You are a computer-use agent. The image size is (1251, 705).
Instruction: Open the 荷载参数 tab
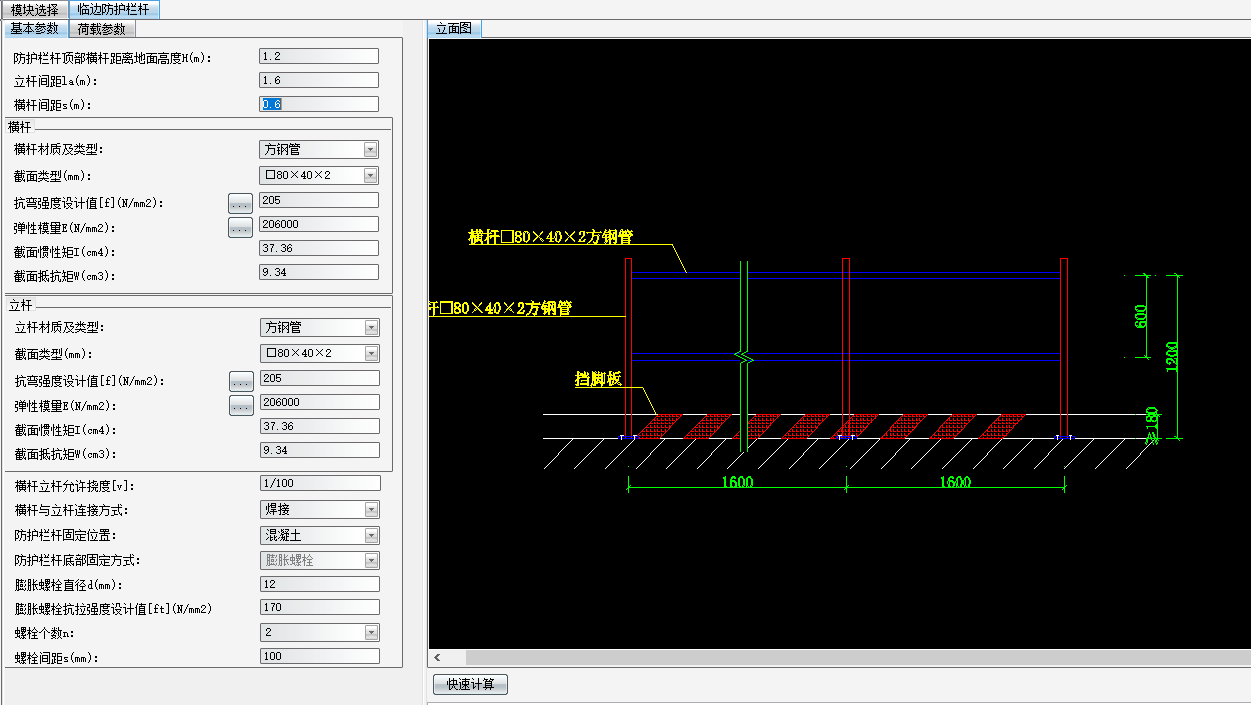tap(101, 29)
